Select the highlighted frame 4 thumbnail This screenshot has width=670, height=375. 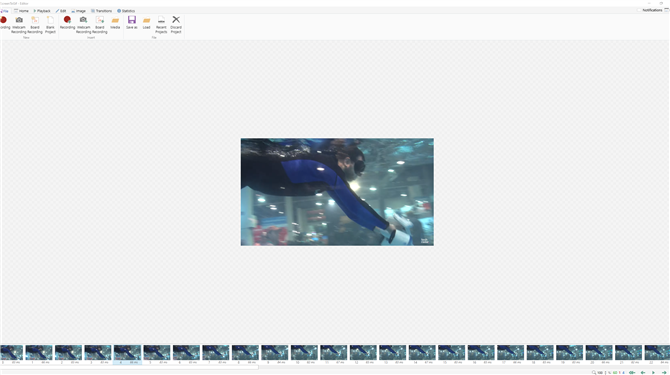(x=127, y=354)
